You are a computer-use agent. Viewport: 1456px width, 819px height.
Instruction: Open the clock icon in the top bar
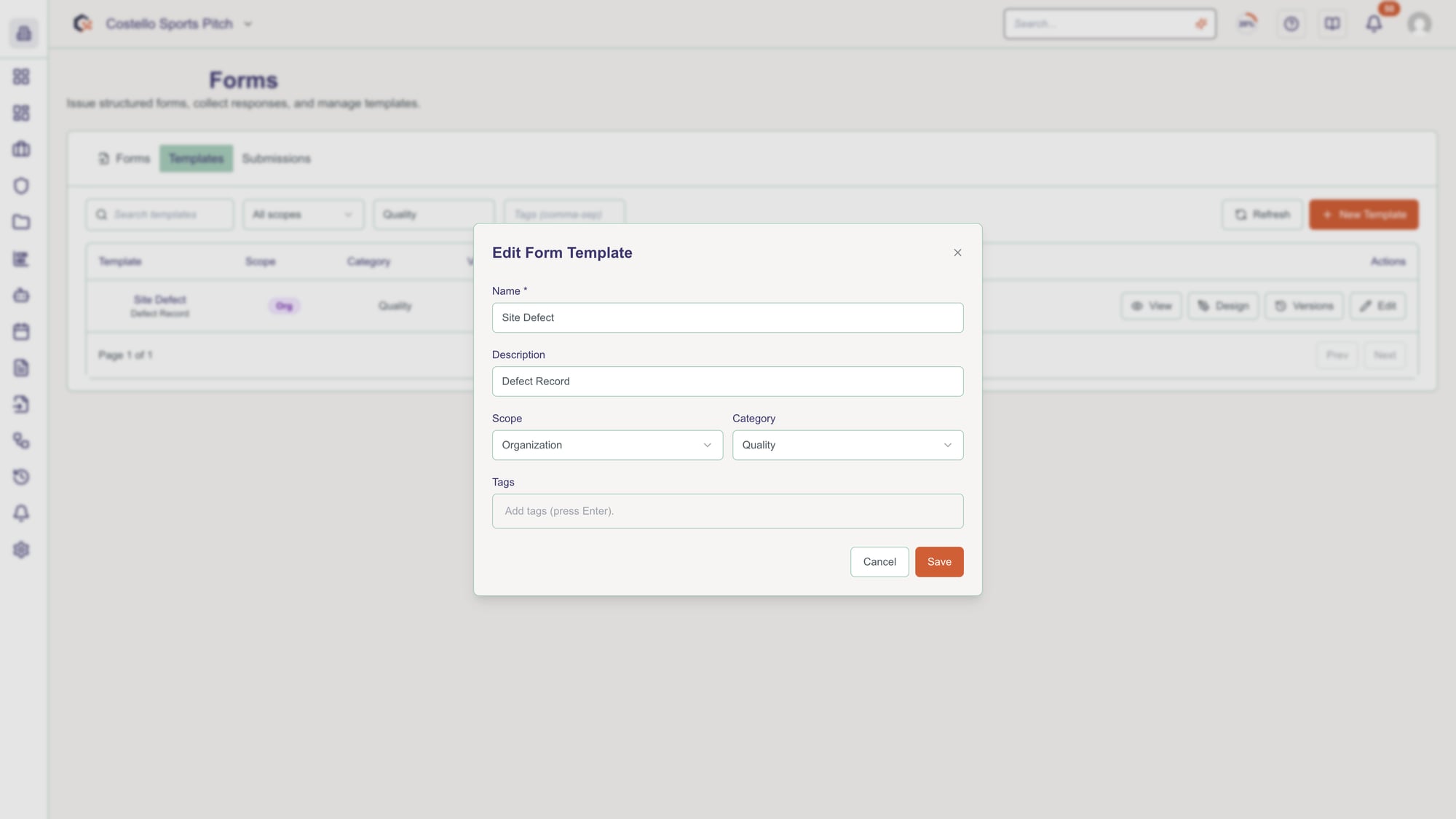[1291, 23]
